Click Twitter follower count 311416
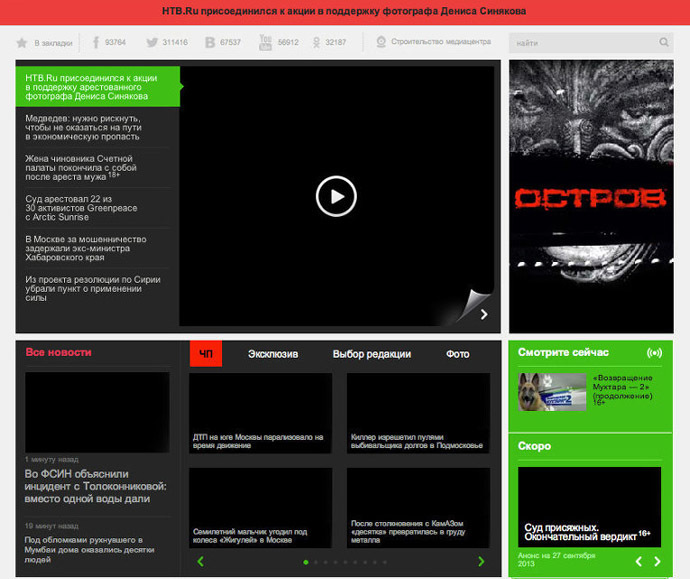This screenshot has height=579, width=690. point(175,42)
